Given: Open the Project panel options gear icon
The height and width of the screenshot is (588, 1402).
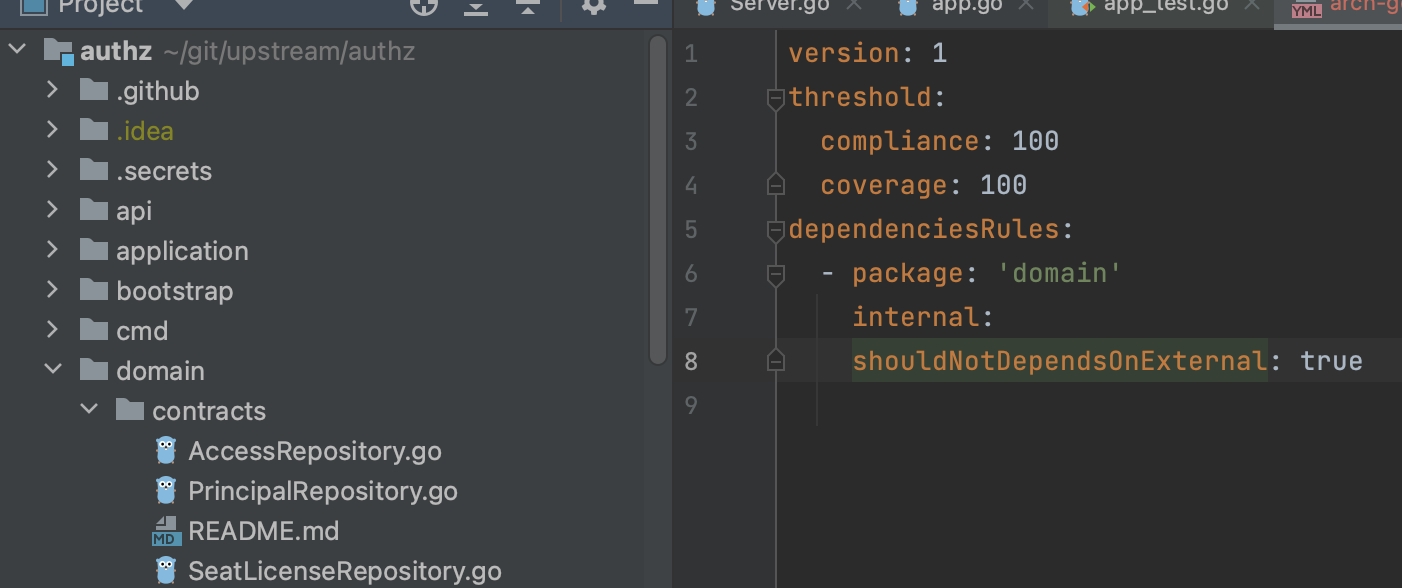Looking at the screenshot, I should pos(594,8).
